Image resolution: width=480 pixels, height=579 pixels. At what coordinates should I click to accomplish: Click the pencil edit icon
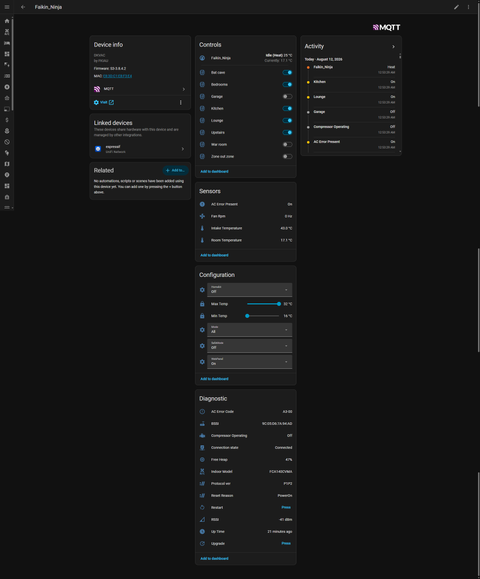(456, 7)
